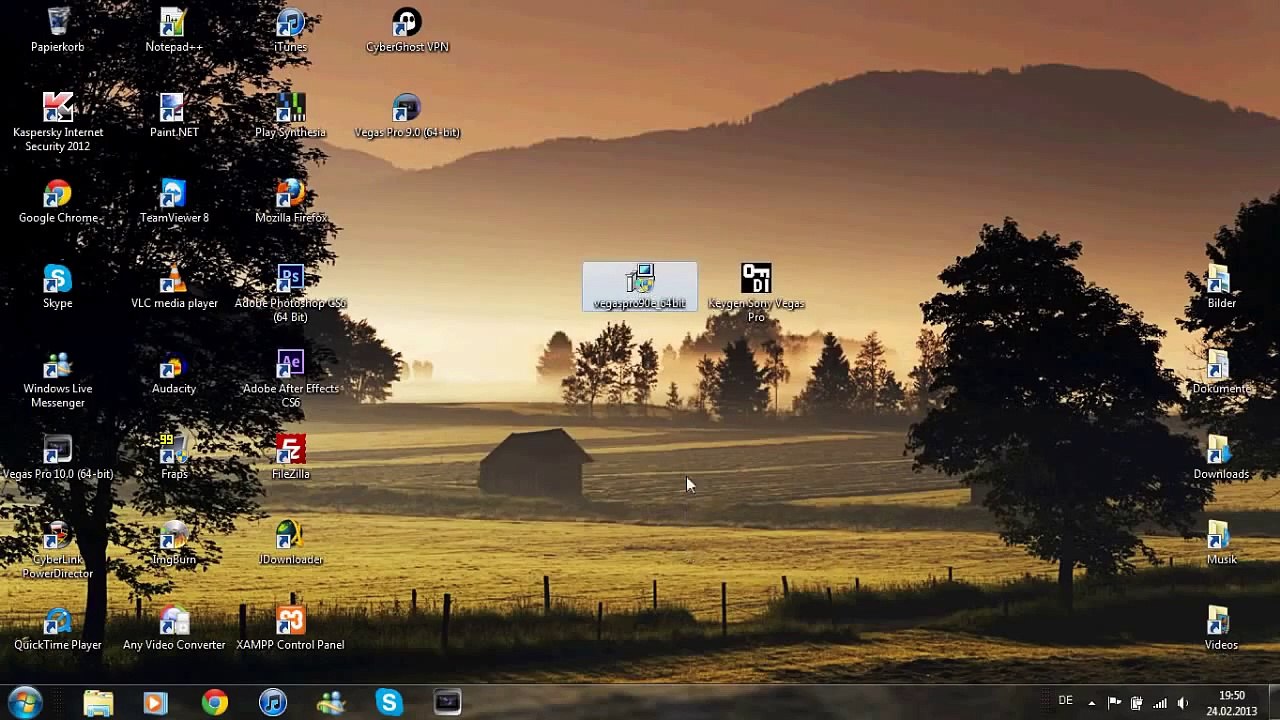Select the Vegas Pro 9.0 (64-bit) shortcut

(407, 115)
